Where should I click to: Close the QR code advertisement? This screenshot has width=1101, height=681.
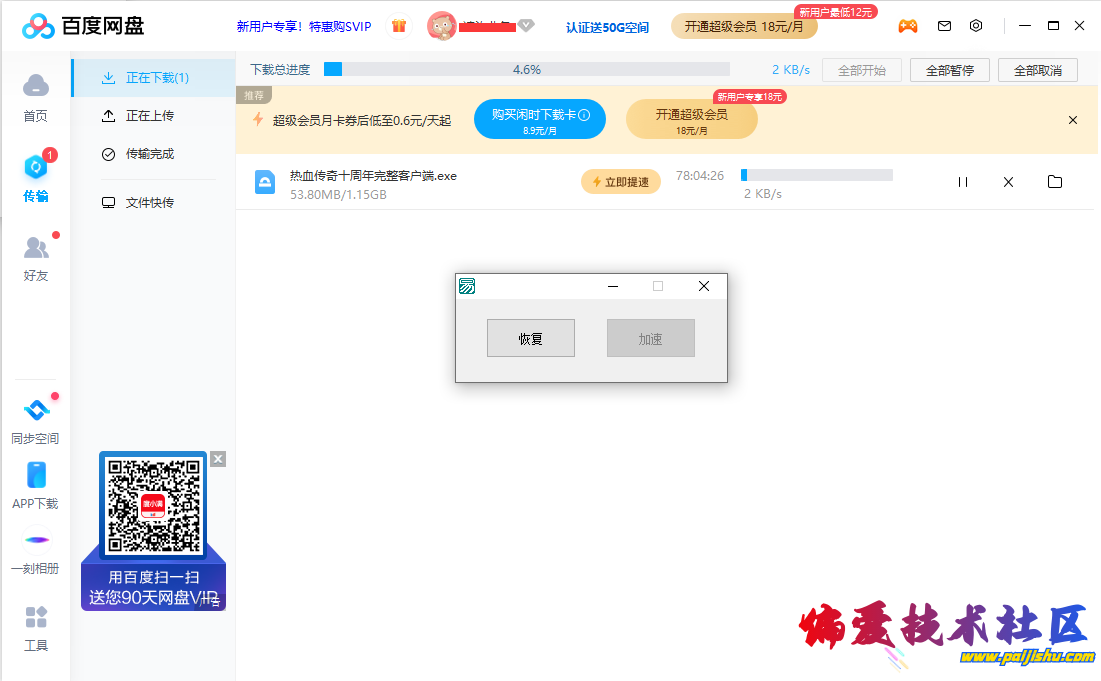[x=218, y=459]
